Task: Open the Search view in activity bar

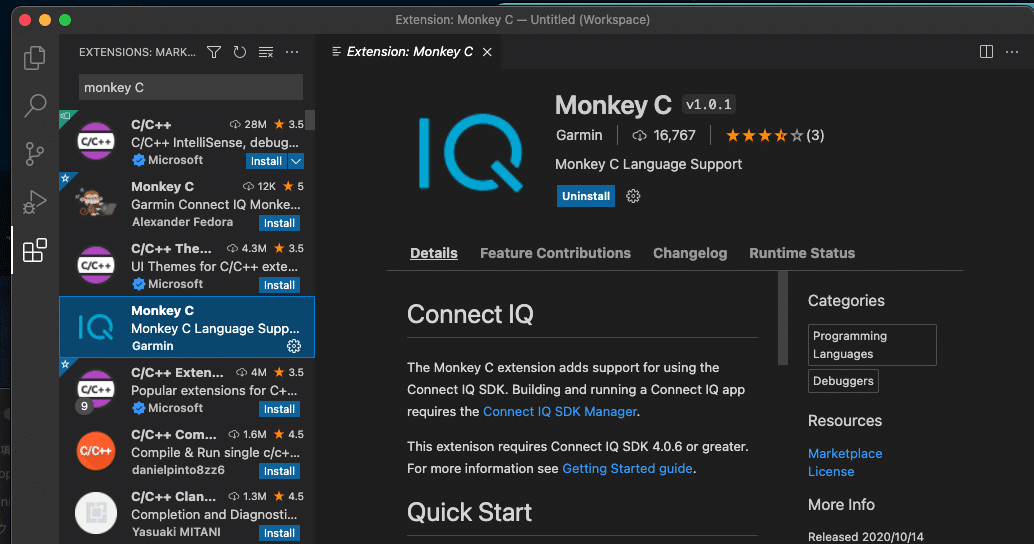Action: [x=34, y=105]
